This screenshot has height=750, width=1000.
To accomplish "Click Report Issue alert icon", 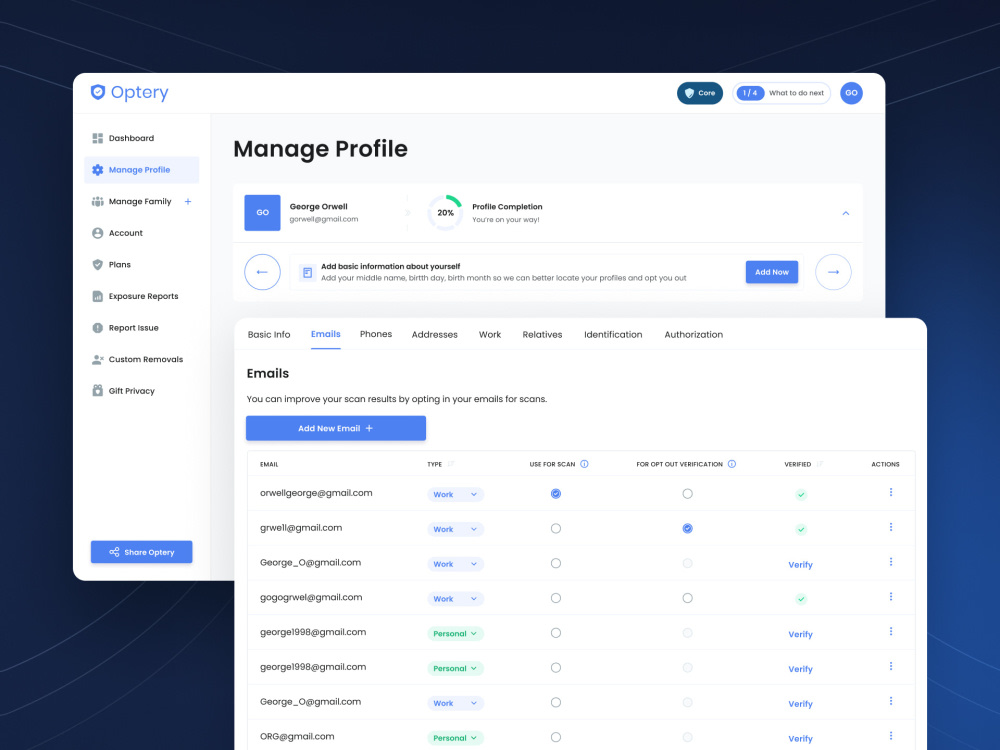I will coord(98,328).
